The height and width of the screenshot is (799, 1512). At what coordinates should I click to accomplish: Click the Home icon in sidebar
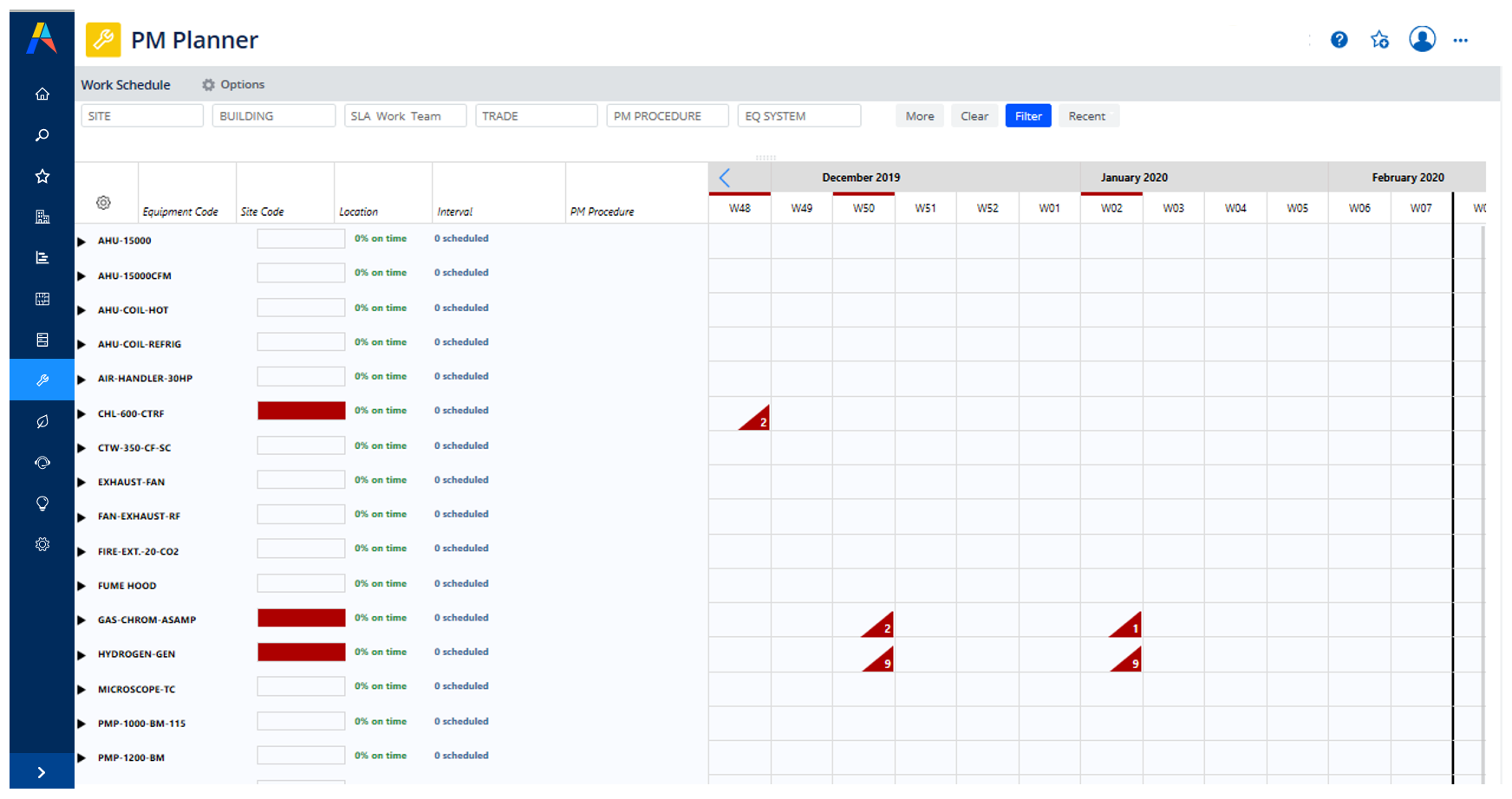(x=42, y=94)
